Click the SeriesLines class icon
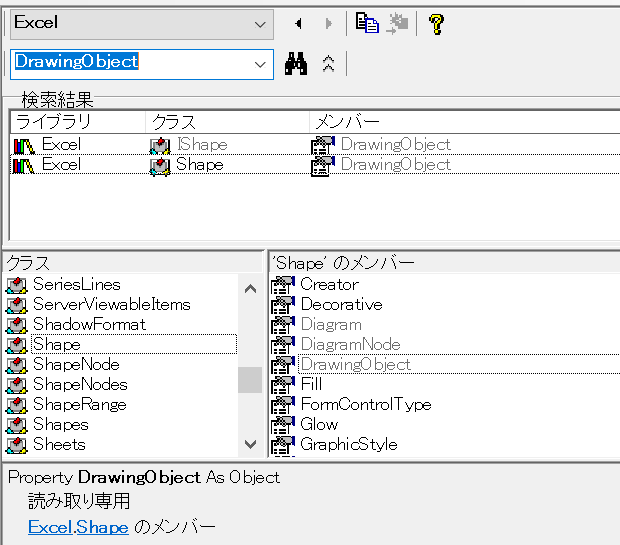Screen dimensions: 620x545 [16, 285]
